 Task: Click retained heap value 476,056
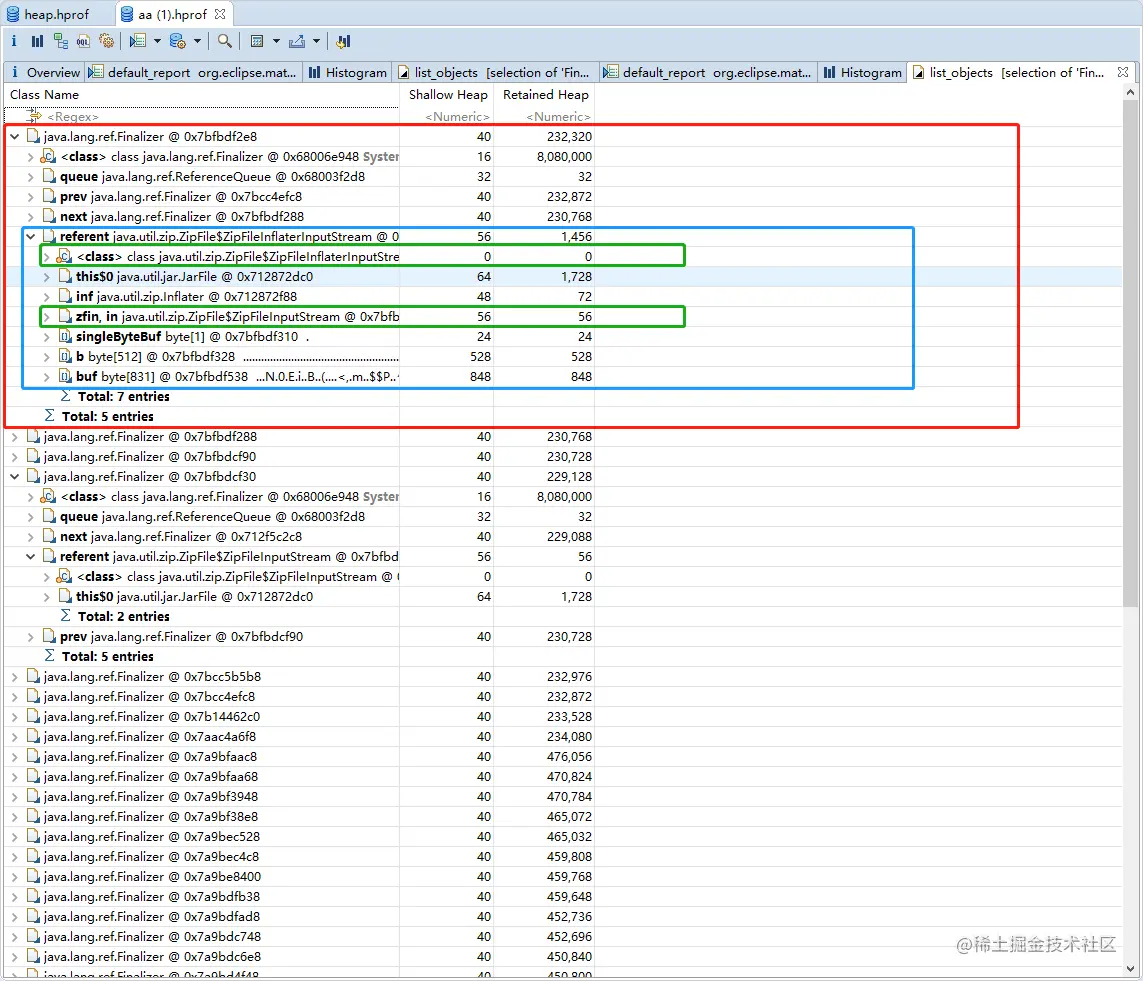[x=569, y=757]
